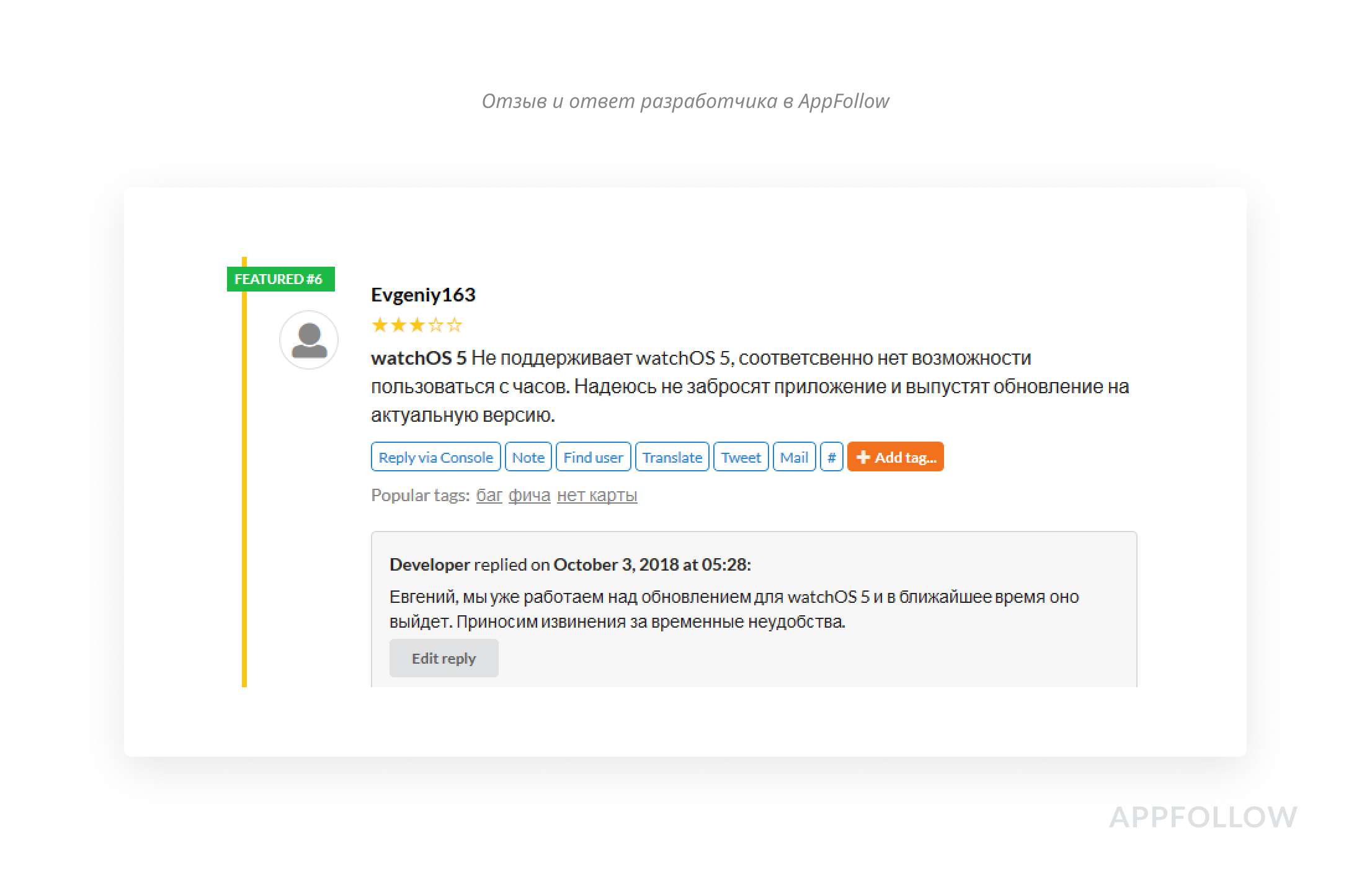Image resolution: width=1372 pixels, height=877 pixels.
Task: Send review by Mail button
Action: click(793, 457)
